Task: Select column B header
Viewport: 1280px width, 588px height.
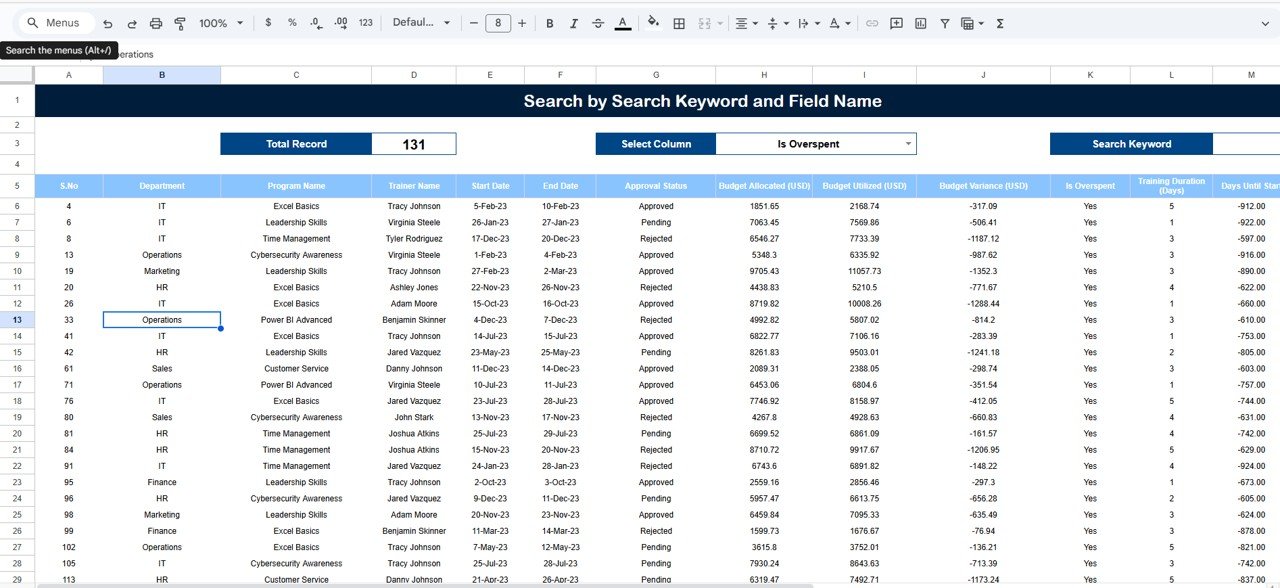Action: 161,74
